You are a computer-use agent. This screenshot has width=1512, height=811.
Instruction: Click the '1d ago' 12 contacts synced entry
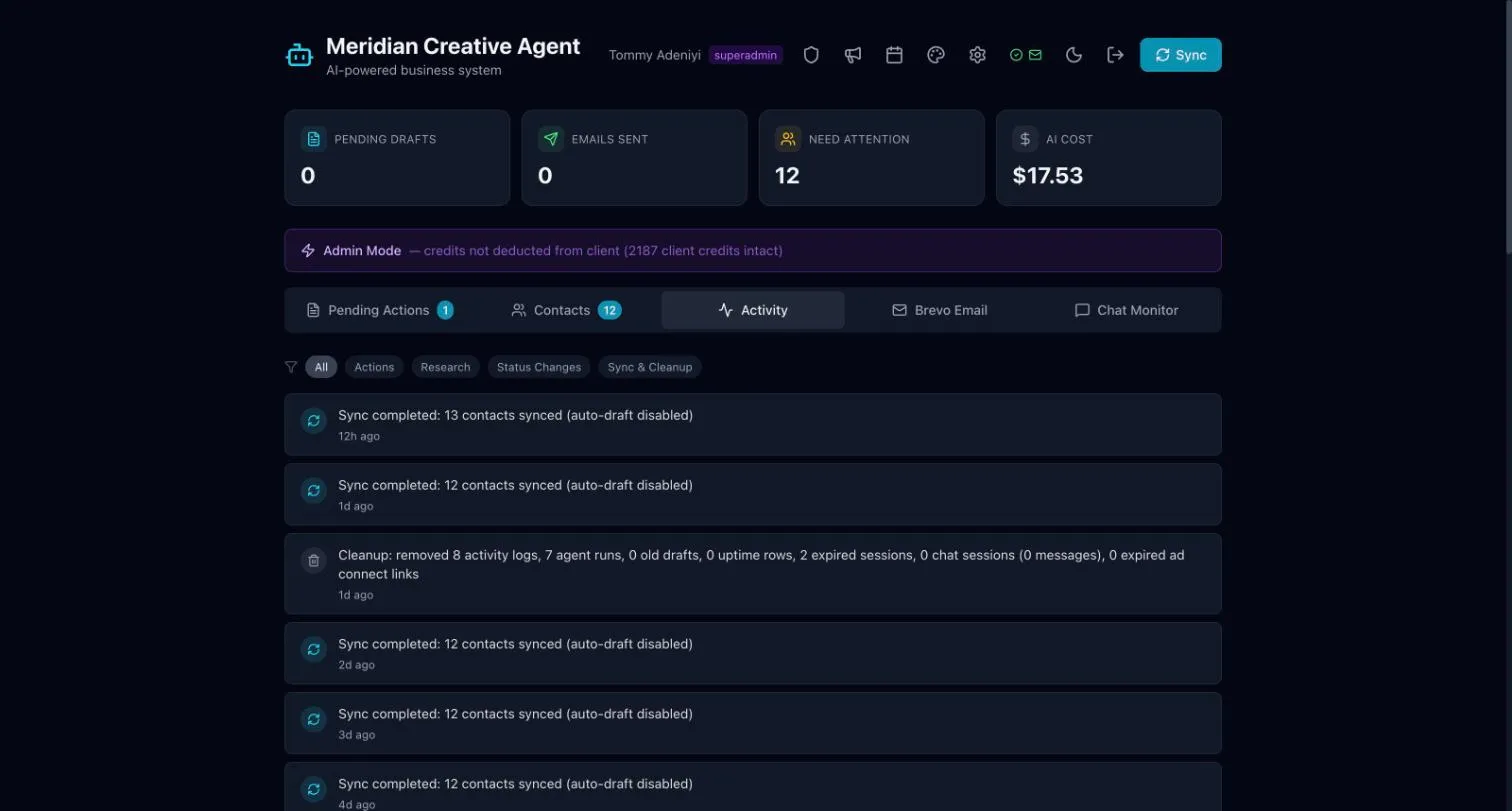coord(753,494)
